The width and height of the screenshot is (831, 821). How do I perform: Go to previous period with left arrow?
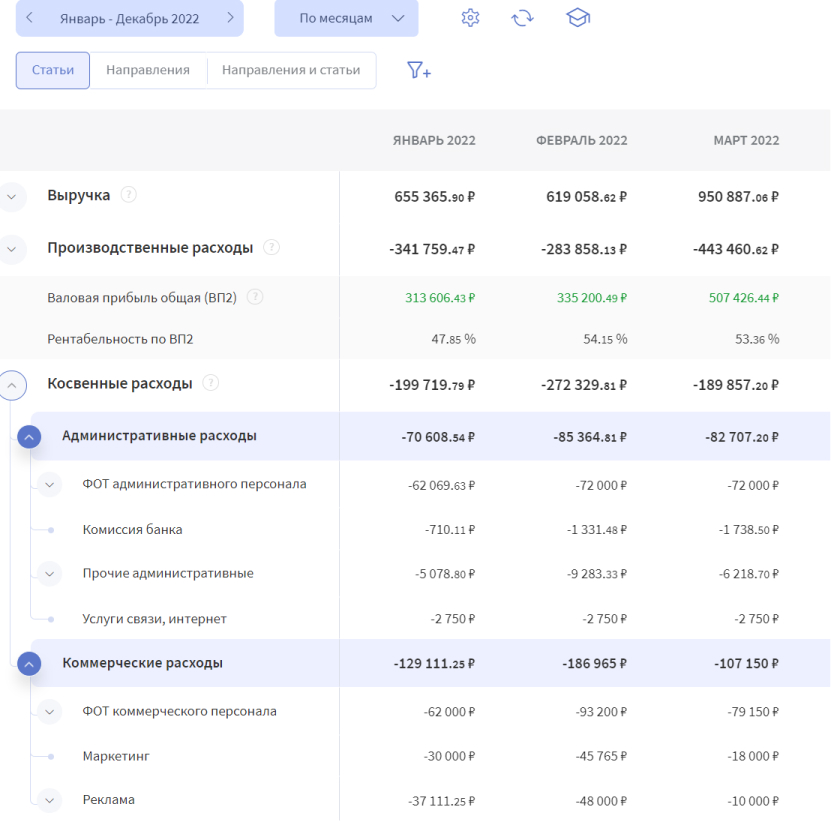click(30, 18)
